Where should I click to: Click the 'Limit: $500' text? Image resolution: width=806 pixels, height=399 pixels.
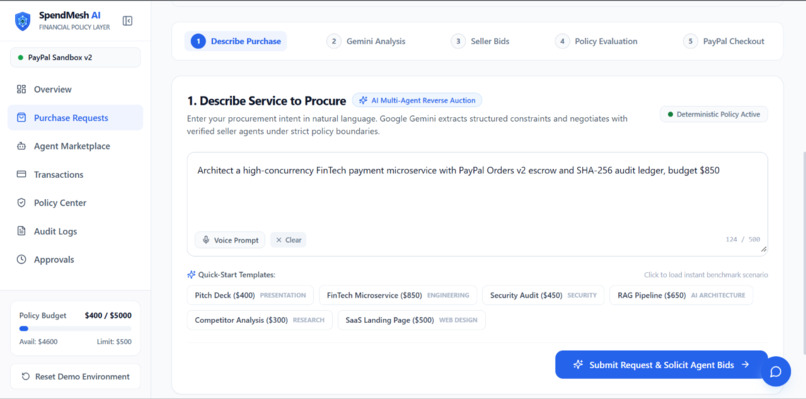114,341
